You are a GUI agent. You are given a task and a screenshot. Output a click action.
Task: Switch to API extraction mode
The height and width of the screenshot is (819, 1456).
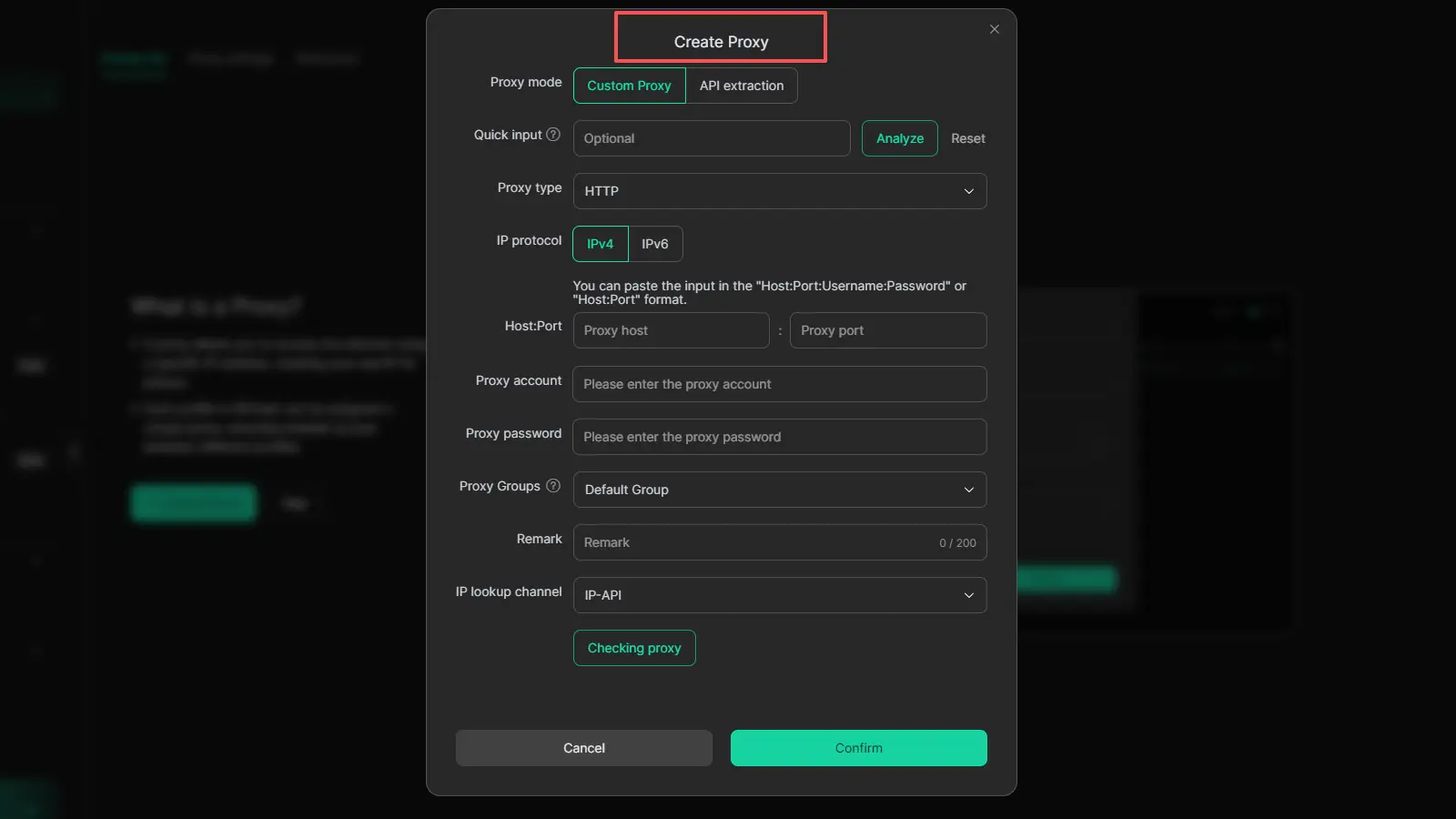pyautogui.click(x=742, y=86)
